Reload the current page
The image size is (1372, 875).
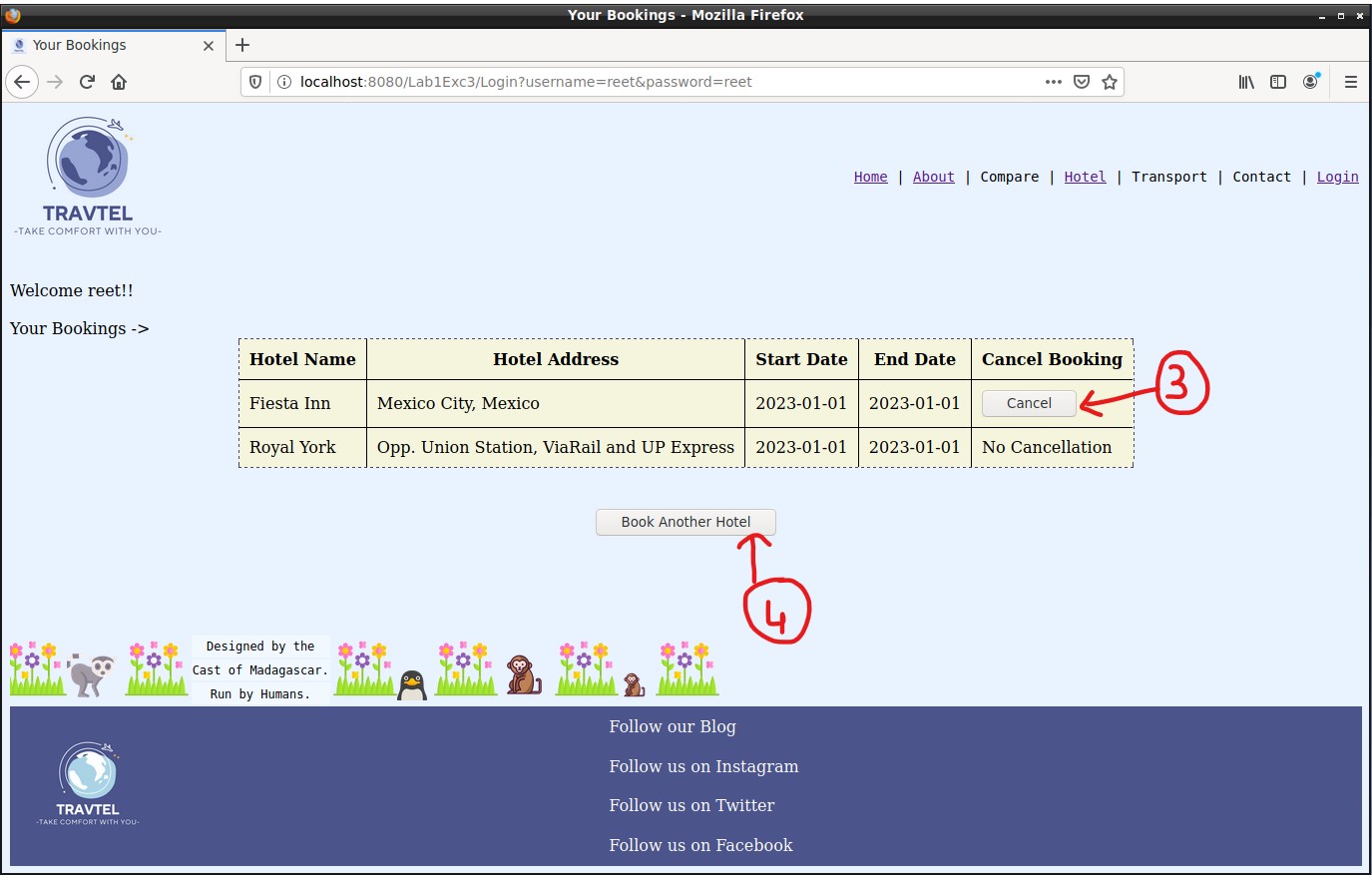tap(87, 82)
